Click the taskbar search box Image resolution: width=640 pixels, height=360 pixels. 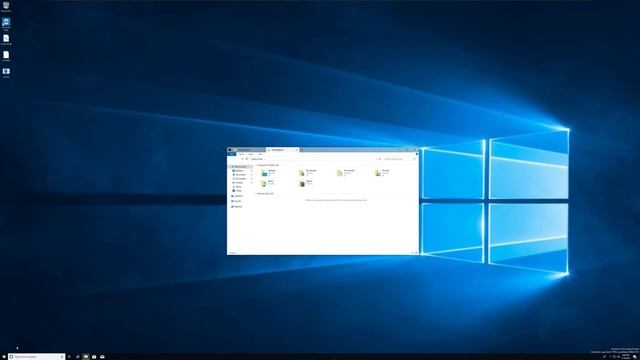36,357
